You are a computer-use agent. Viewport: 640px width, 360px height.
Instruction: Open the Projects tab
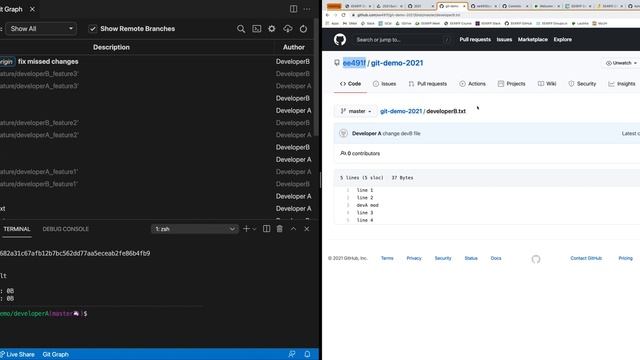point(511,84)
